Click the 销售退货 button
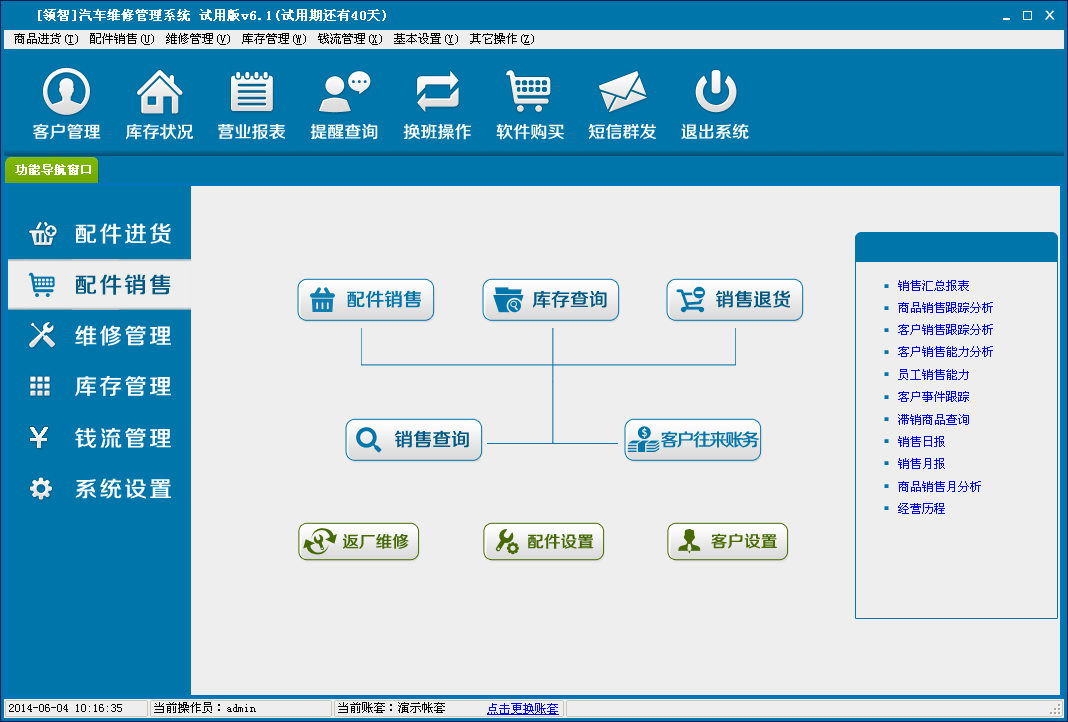The image size is (1068, 722). click(735, 300)
